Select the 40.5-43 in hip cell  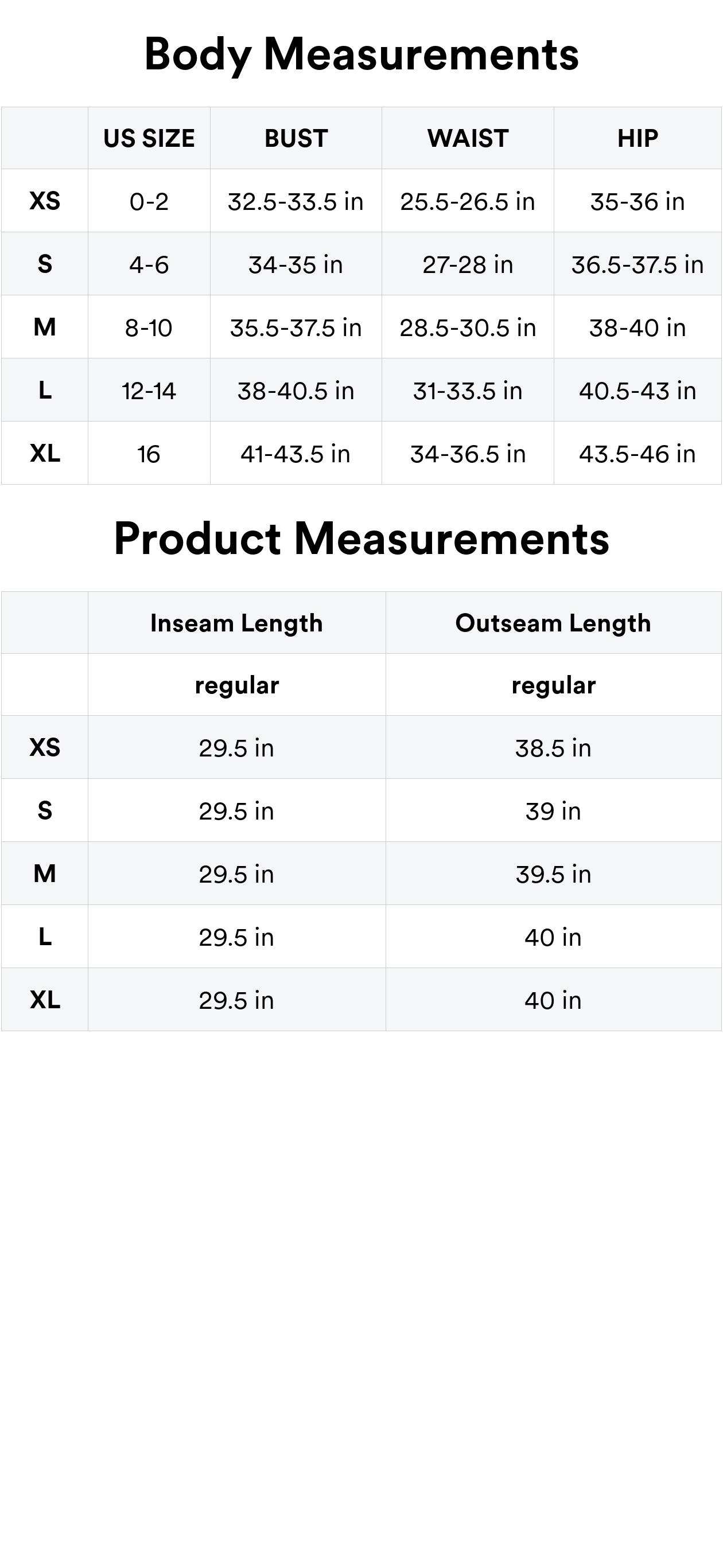click(x=637, y=391)
